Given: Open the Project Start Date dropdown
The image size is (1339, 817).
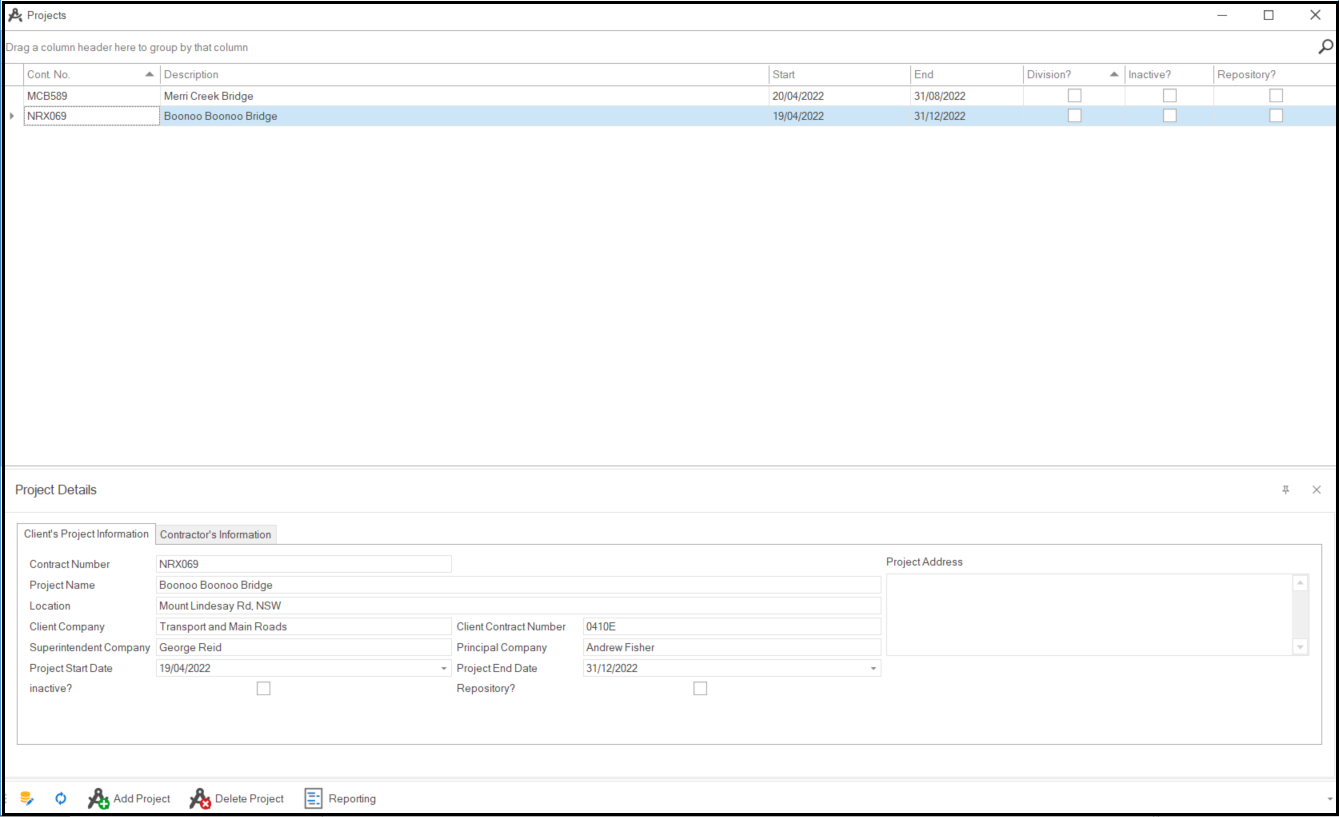Looking at the screenshot, I should coord(444,668).
